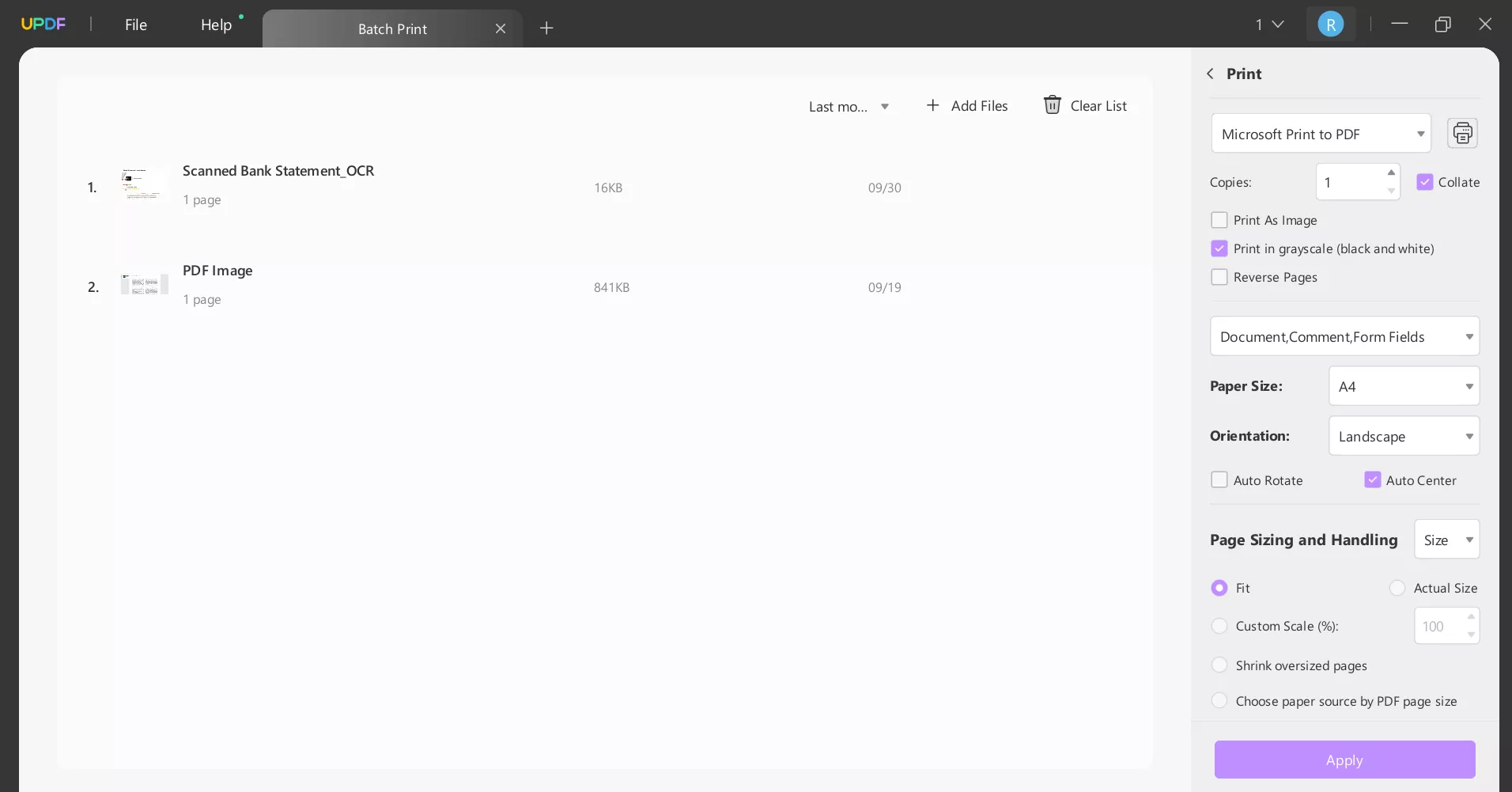1512x792 pixels.
Task: Click the printer properties icon
Action: coord(1462,133)
